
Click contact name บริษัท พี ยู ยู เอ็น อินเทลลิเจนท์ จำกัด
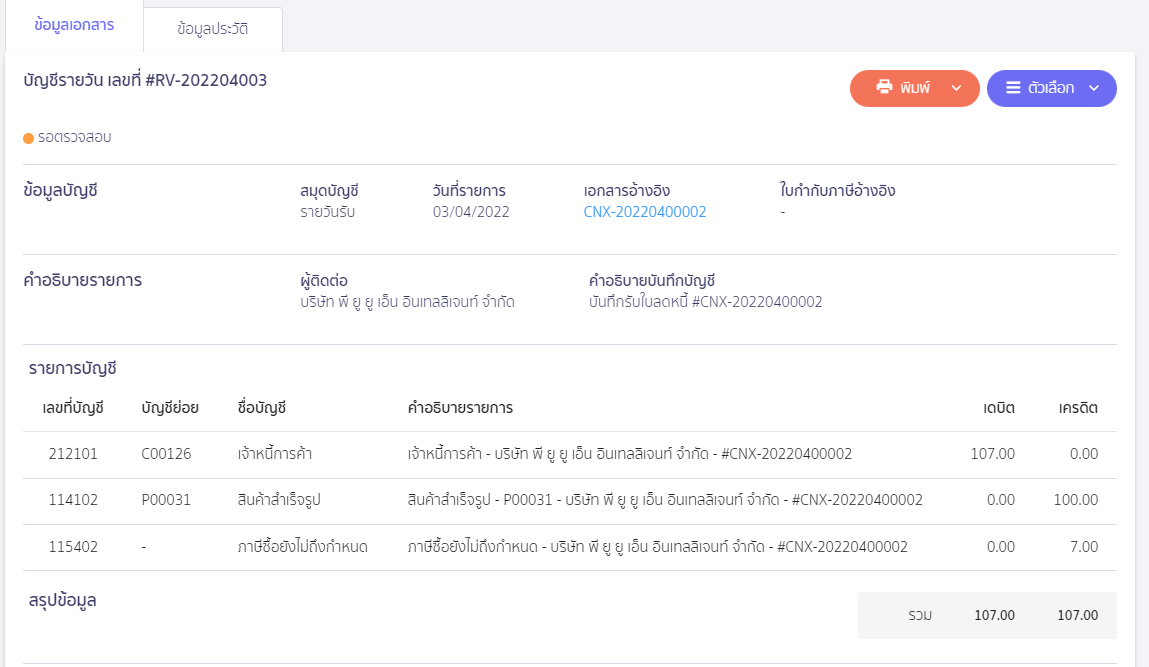[407, 302]
